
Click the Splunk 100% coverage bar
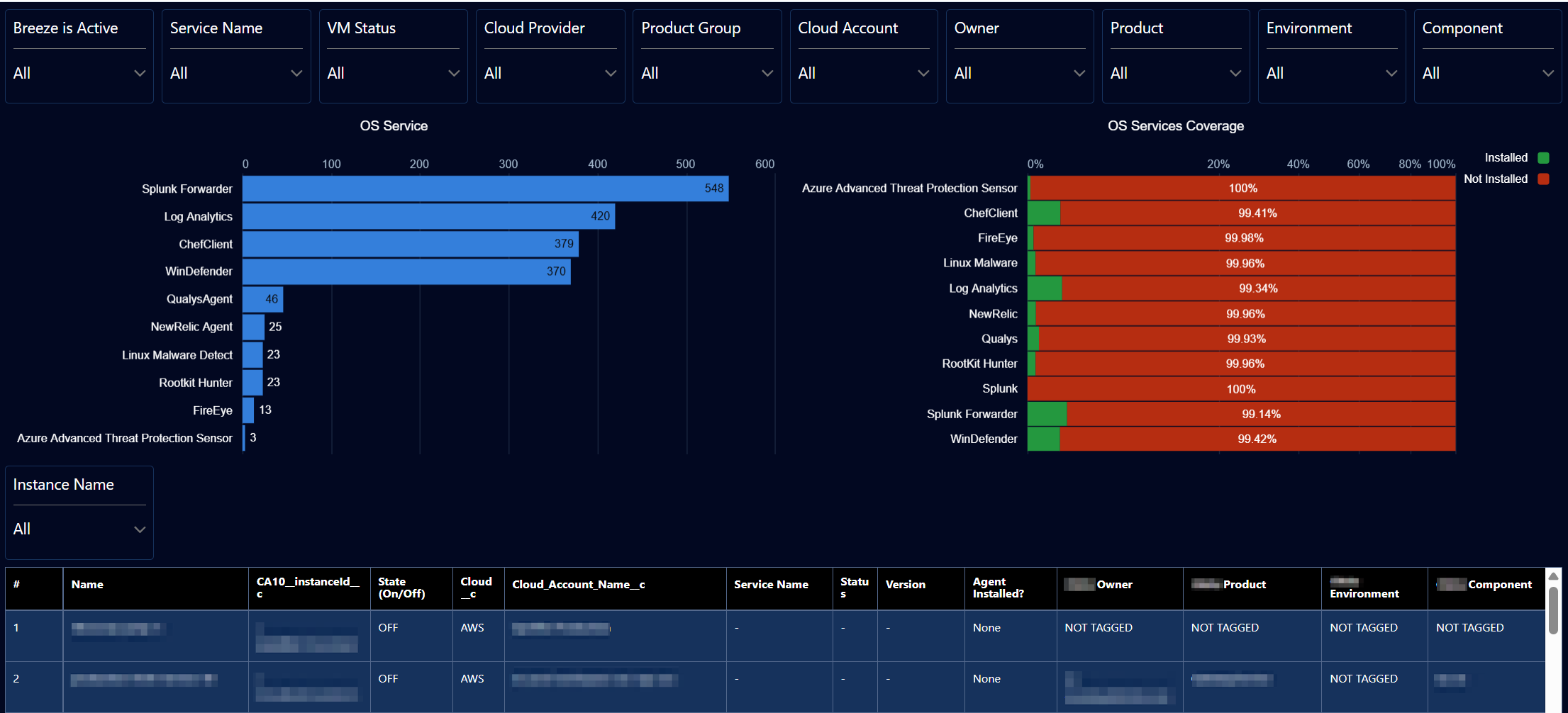tap(1241, 389)
